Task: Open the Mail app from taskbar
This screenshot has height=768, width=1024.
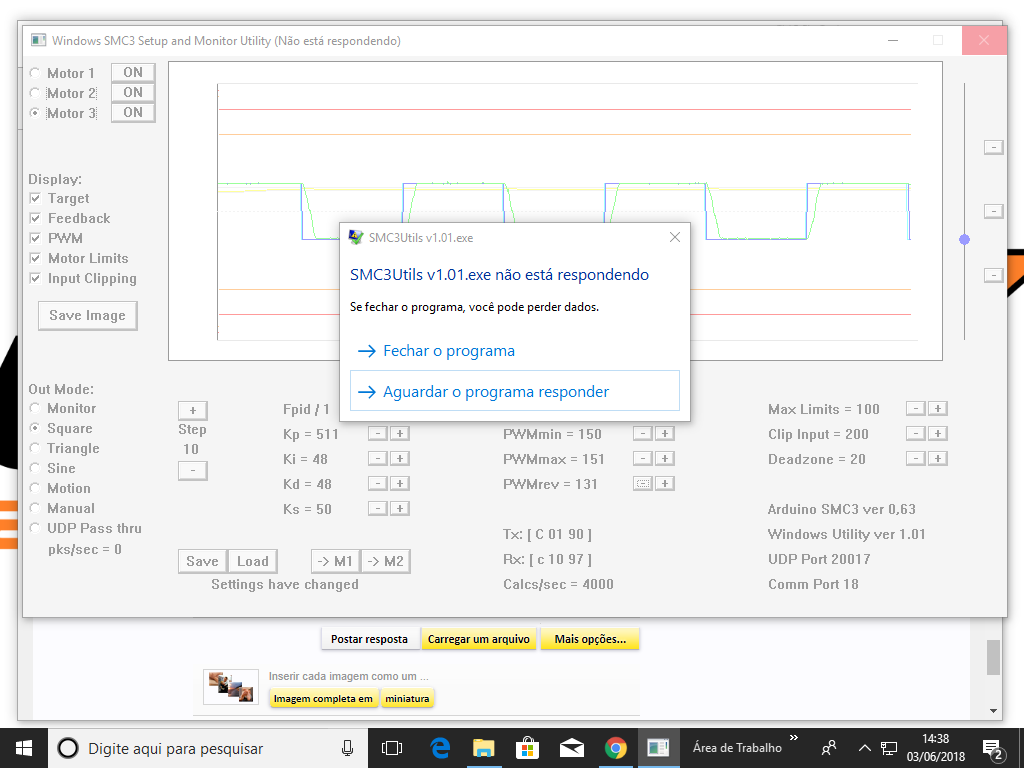Action: click(x=571, y=748)
